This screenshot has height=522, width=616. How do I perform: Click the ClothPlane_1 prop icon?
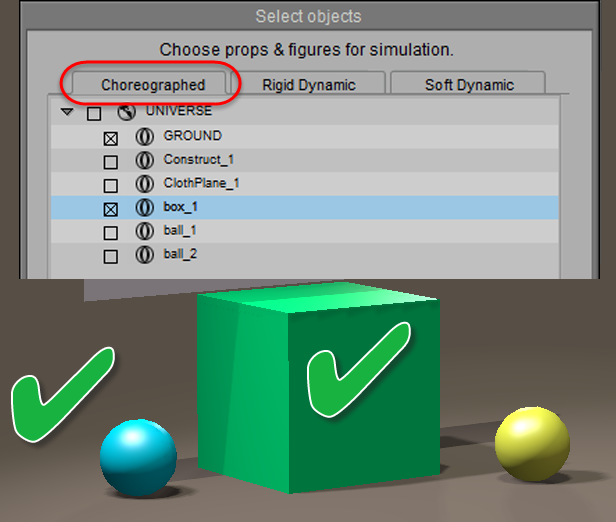[145, 184]
